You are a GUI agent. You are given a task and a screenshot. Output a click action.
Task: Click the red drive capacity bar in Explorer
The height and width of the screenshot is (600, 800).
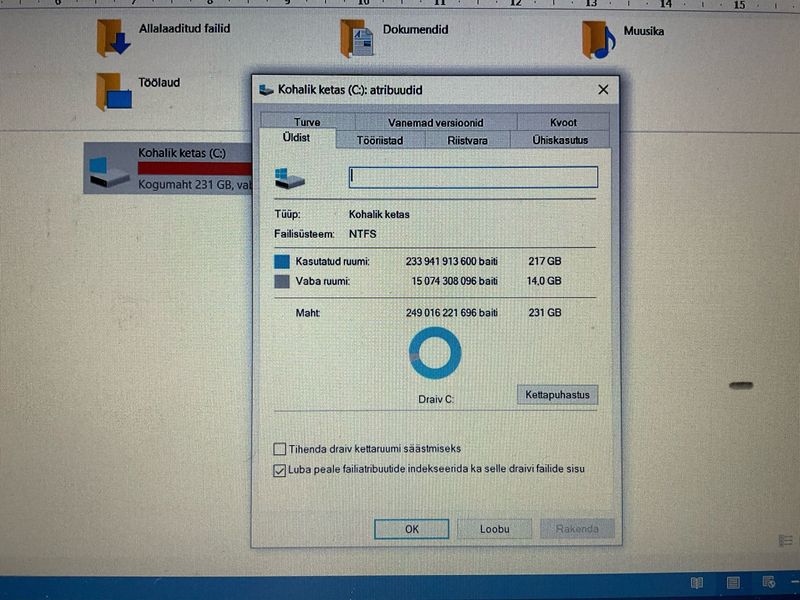pyautogui.click(x=194, y=168)
